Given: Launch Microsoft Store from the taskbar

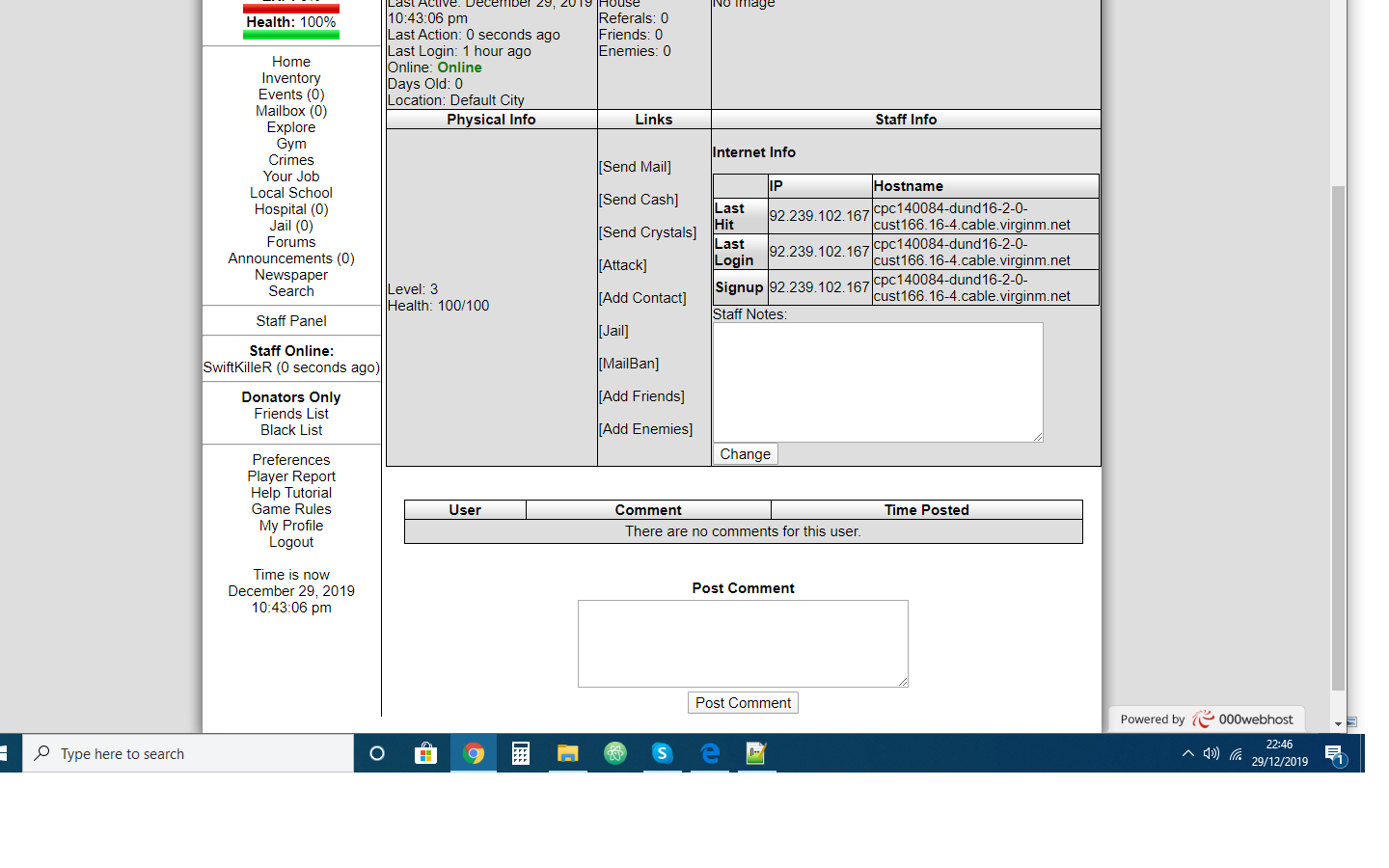Looking at the screenshot, I should pos(425,753).
